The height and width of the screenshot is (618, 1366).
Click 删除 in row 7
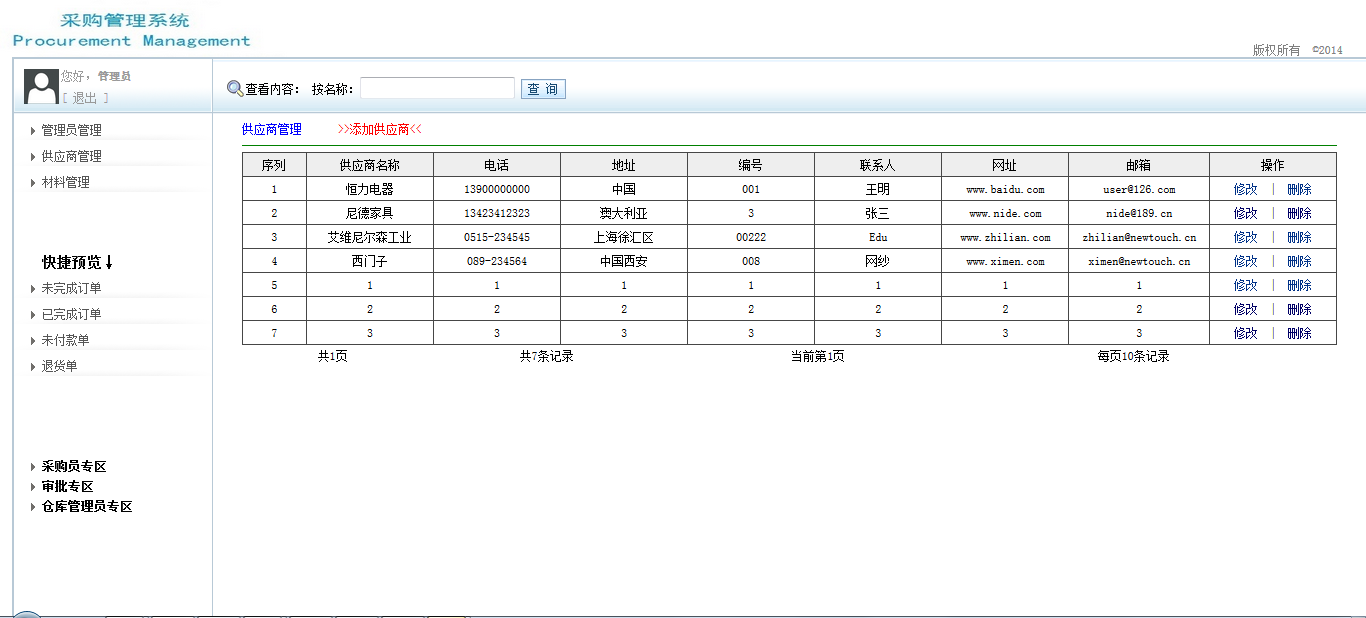click(x=1299, y=333)
